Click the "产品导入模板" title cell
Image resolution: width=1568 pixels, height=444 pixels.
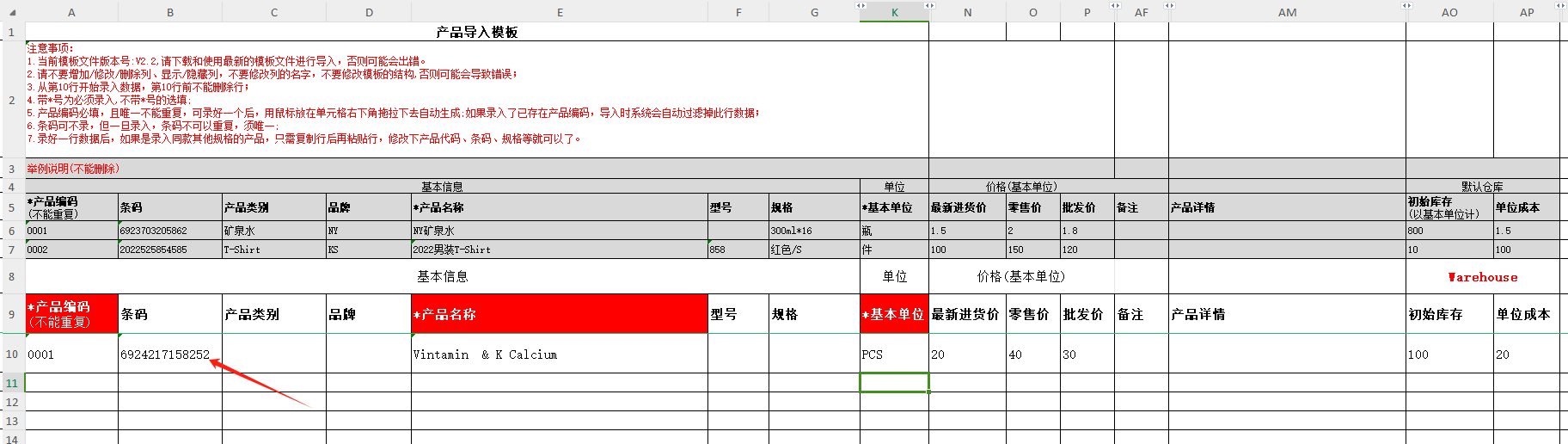pos(476,32)
